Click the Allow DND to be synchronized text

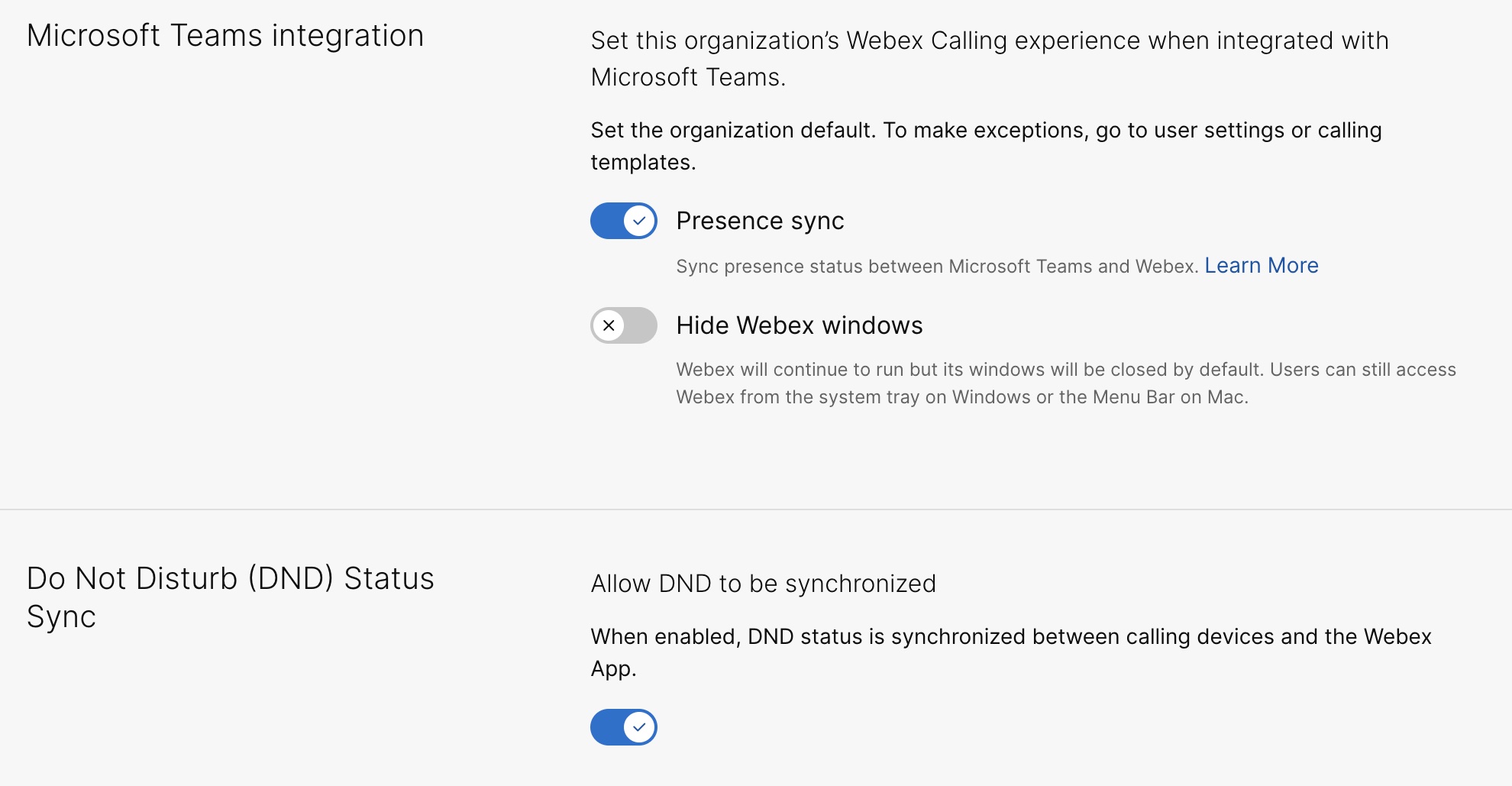pyautogui.click(x=763, y=584)
